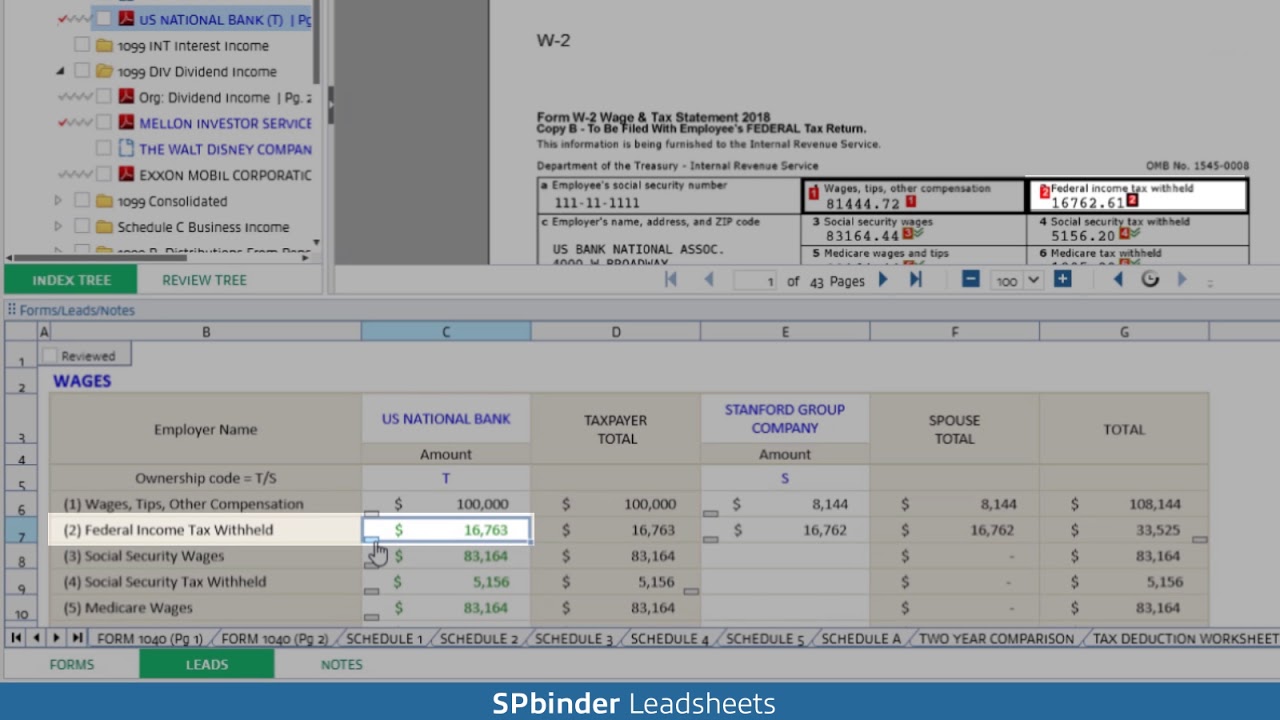Select FORM 1040 (Pg 2) sheet tab
1280x720 pixels.
(274, 638)
